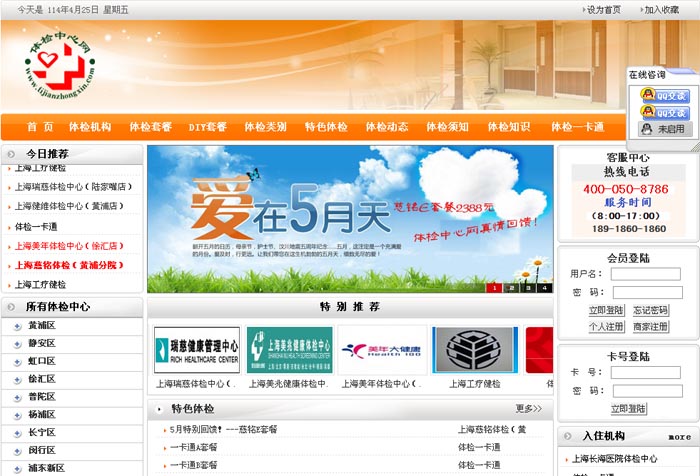Screen dimensions: 700x476
Task: Select banner slide number 4
Action: (545, 288)
